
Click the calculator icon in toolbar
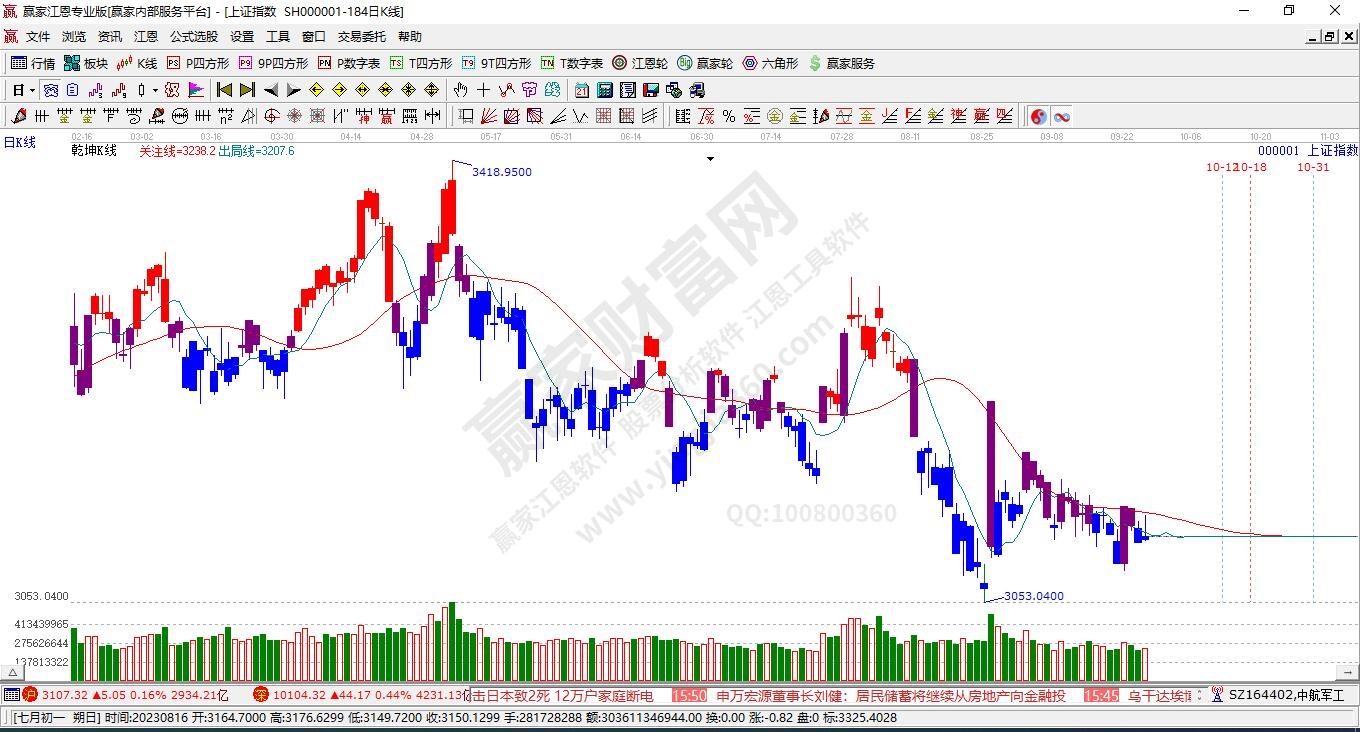[604, 90]
